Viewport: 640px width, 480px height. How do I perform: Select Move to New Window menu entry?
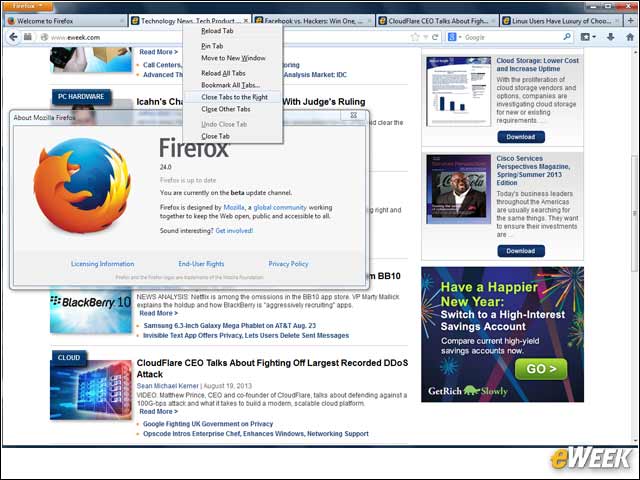click(x=233, y=58)
